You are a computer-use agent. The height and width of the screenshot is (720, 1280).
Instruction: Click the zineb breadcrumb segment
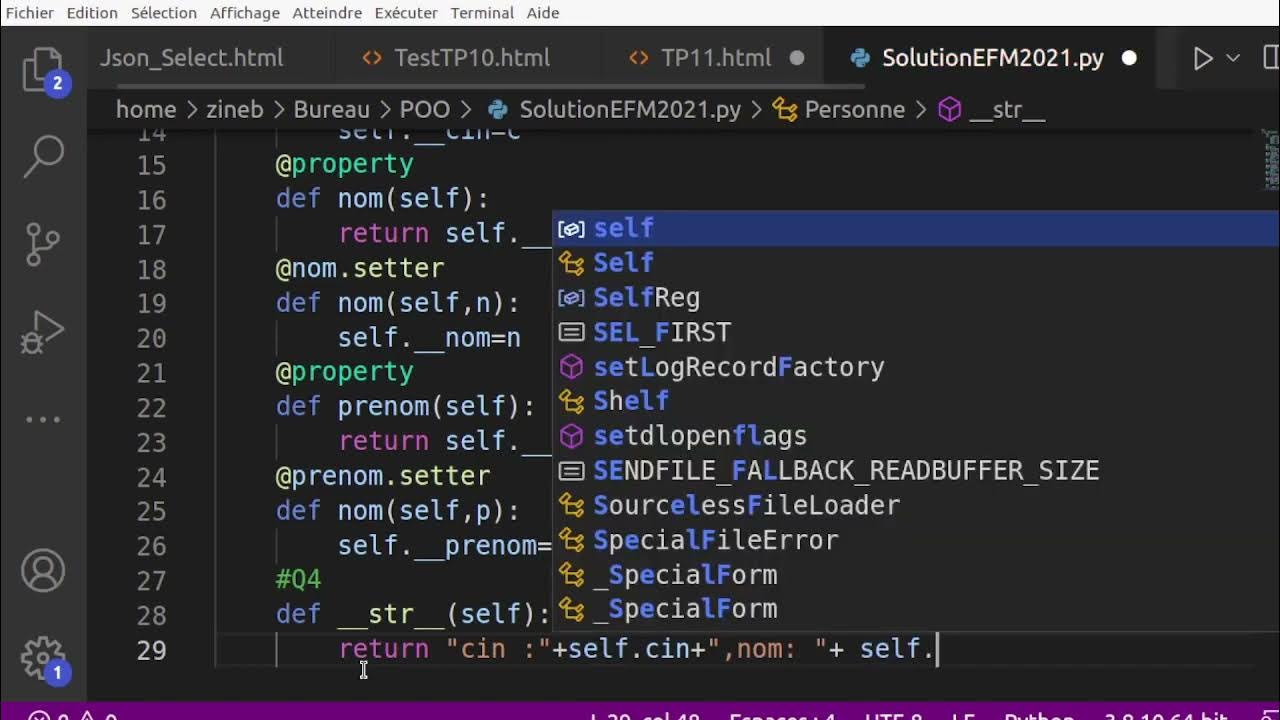pyautogui.click(x=234, y=110)
